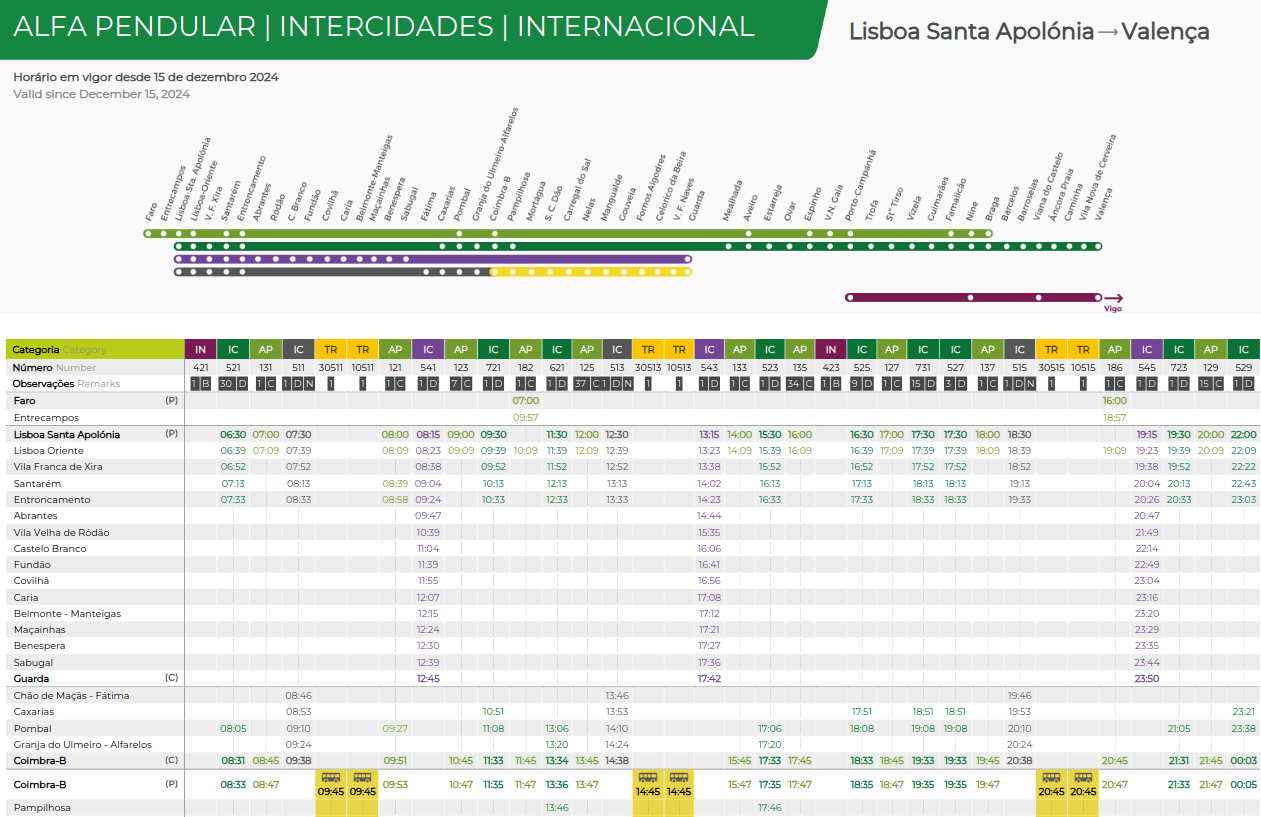Click the 17:42 arrival in the Guarda row
1261x817 pixels.
tap(710, 678)
